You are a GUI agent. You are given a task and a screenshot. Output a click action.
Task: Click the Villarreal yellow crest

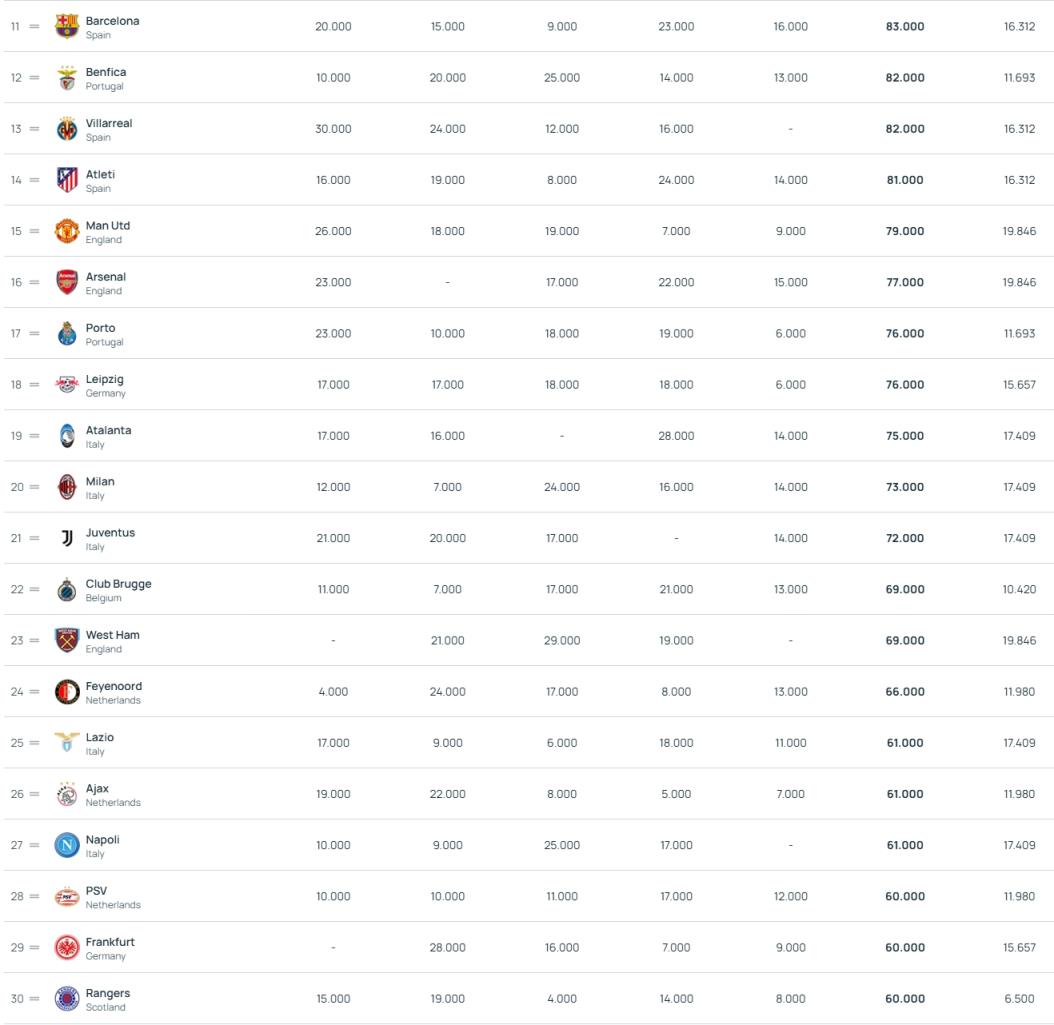[x=67, y=128]
